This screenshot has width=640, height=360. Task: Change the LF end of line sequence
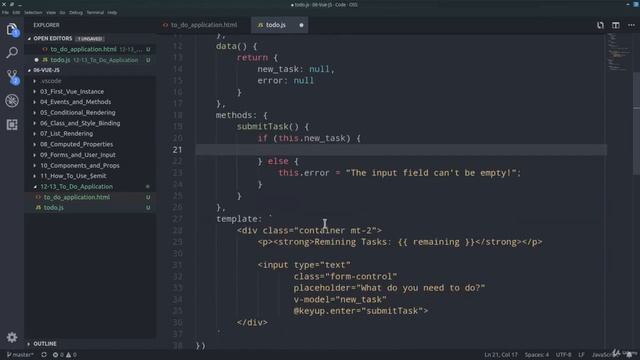pos(581,355)
